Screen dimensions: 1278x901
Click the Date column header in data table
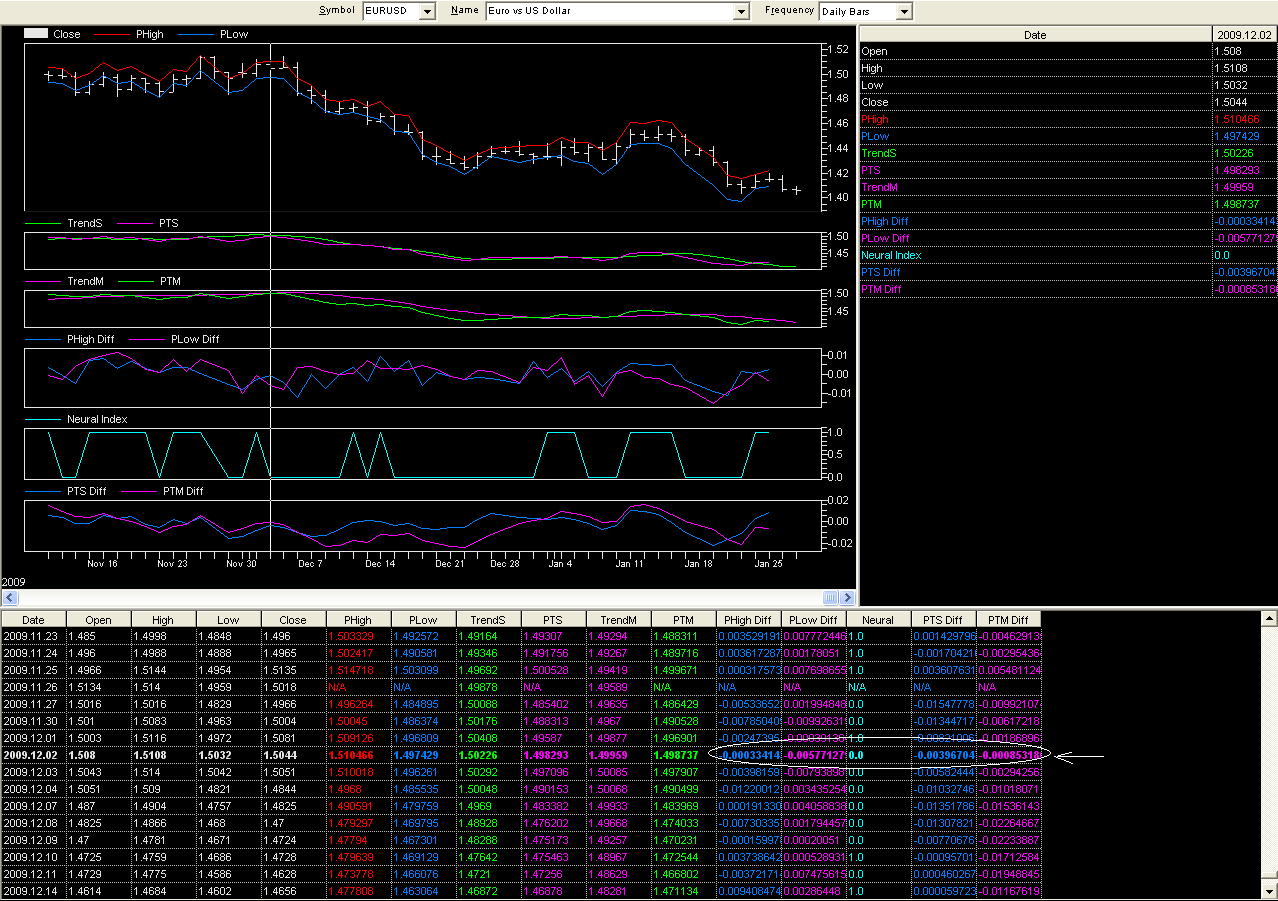pyautogui.click(x=33, y=620)
